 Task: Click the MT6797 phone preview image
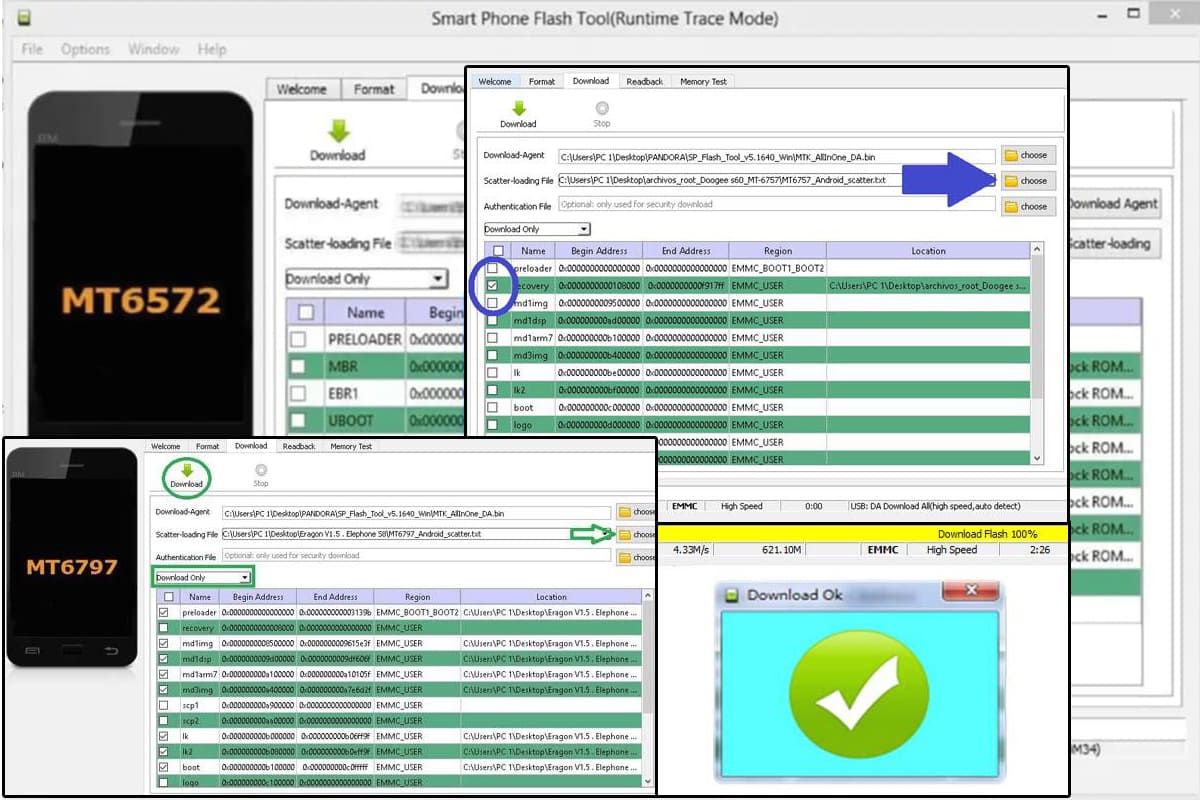pyautogui.click(x=71, y=556)
